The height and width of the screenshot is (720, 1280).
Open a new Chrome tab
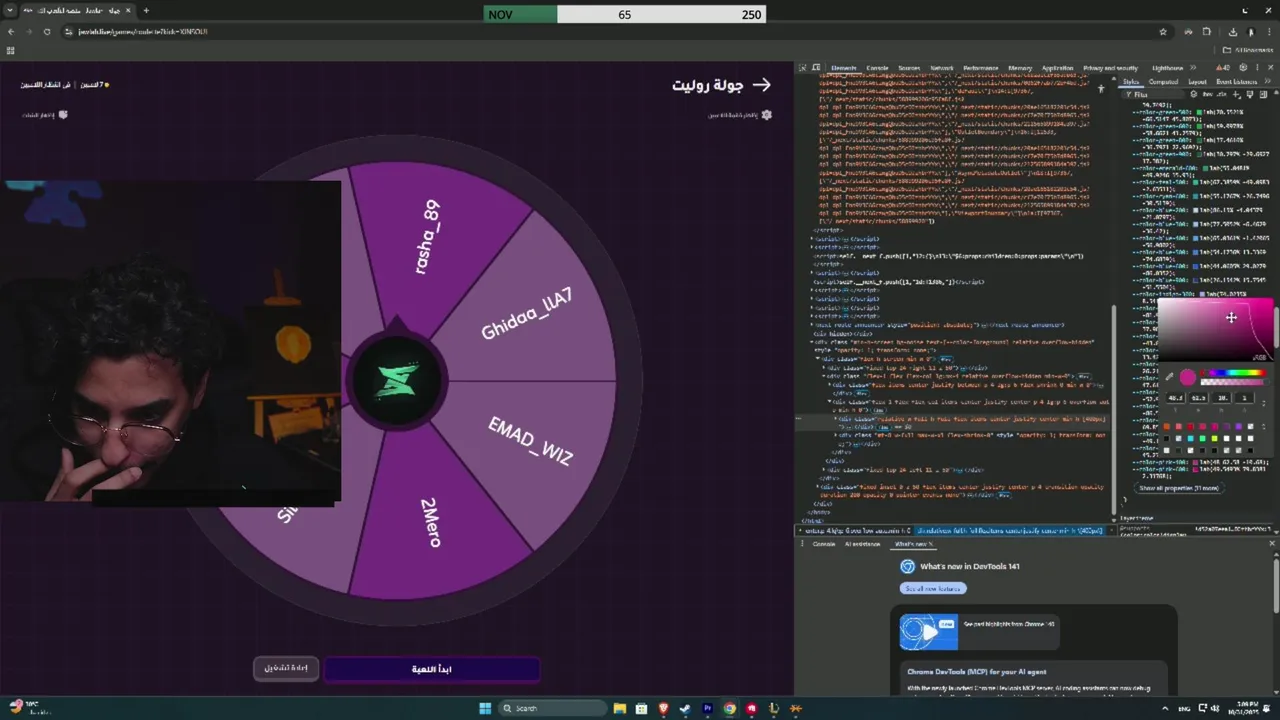tap(146, 11)
